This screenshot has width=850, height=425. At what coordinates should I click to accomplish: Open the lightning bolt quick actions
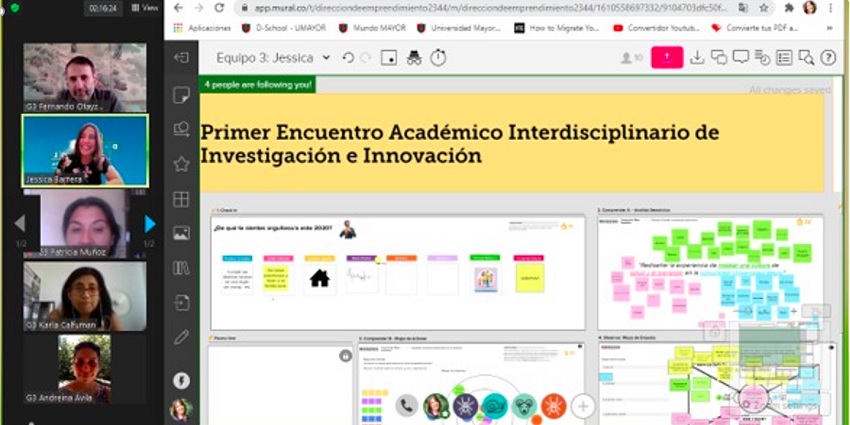(x=181, y=381)
